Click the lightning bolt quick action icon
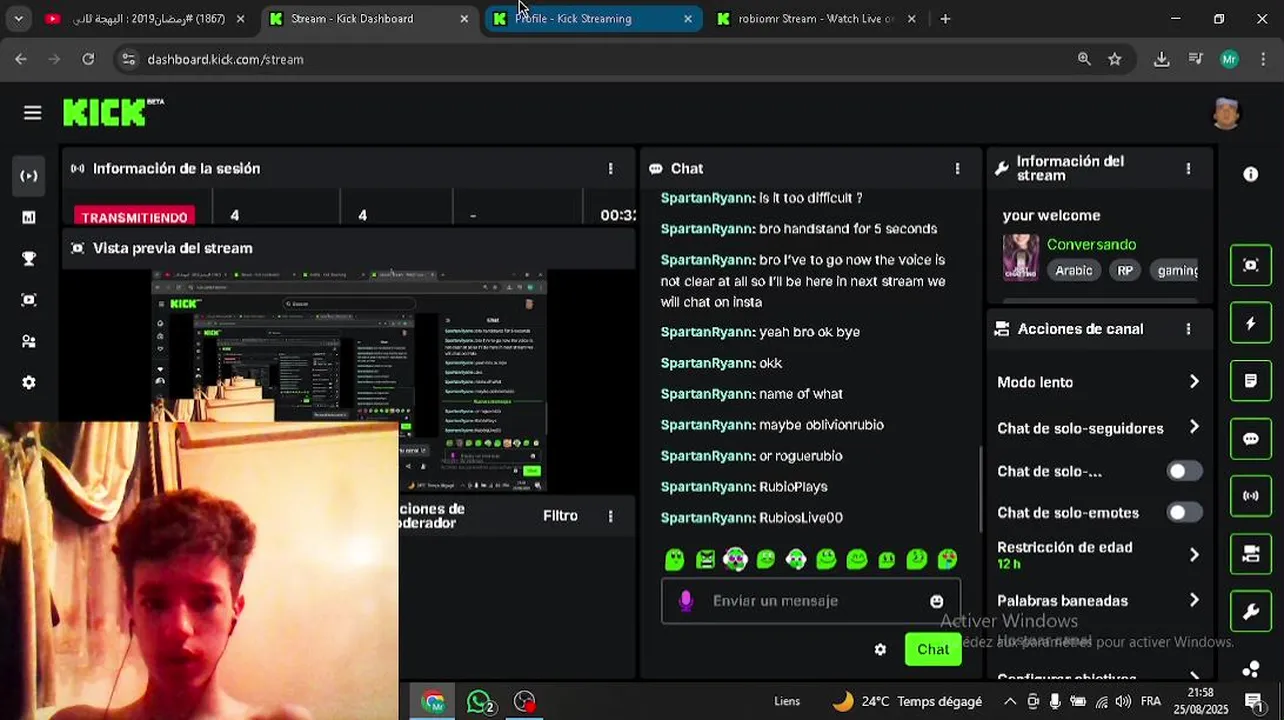The height and width of the screenshot is (720, 1284). (1250, 323)
